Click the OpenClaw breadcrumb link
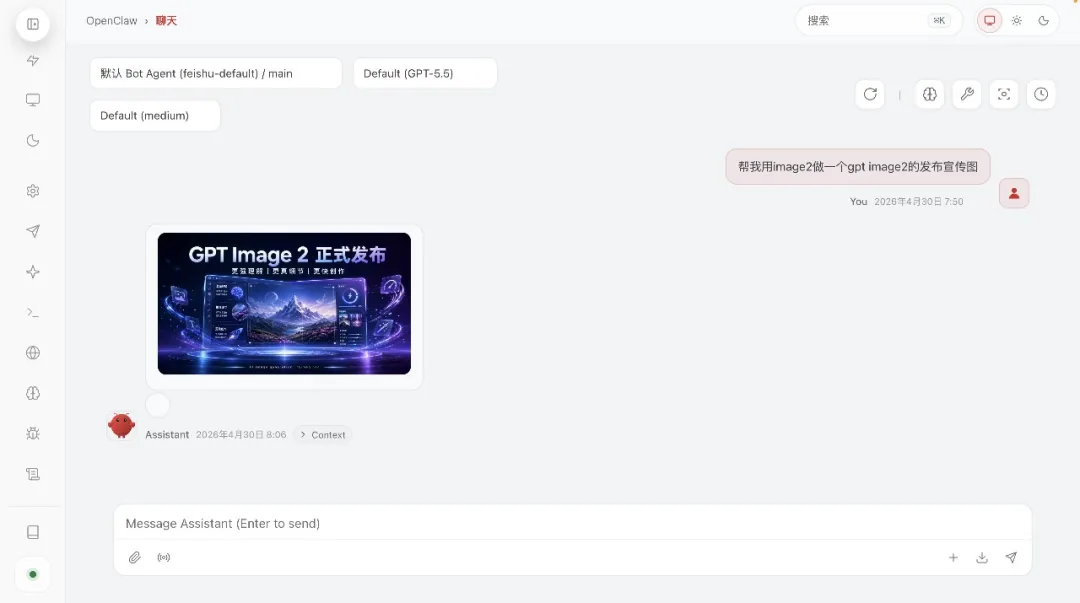Viewport: 1080px width, 603px height. click(112, 21)
